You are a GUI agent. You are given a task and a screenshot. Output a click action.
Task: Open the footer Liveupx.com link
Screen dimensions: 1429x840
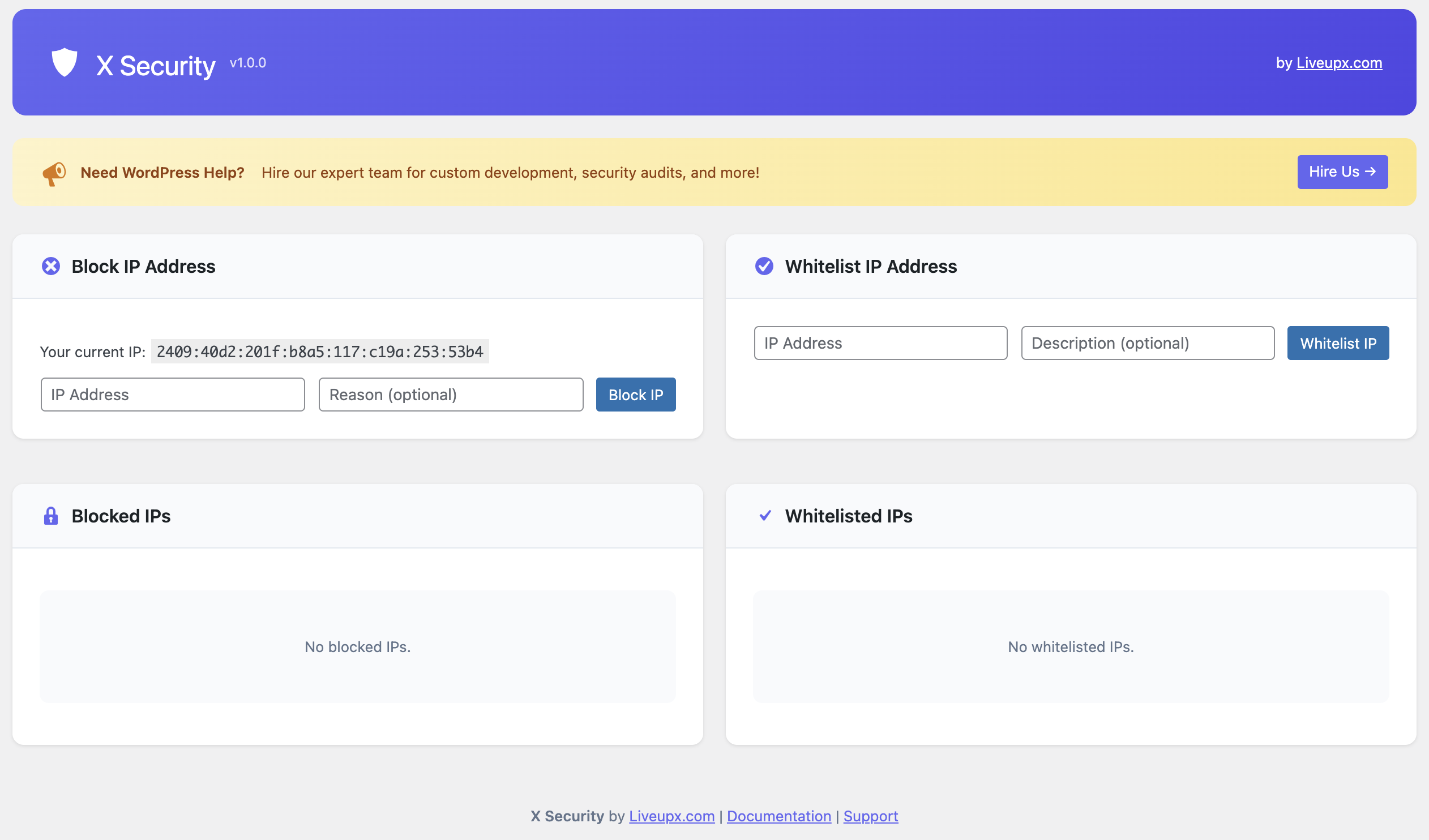[x=672, y=816]
